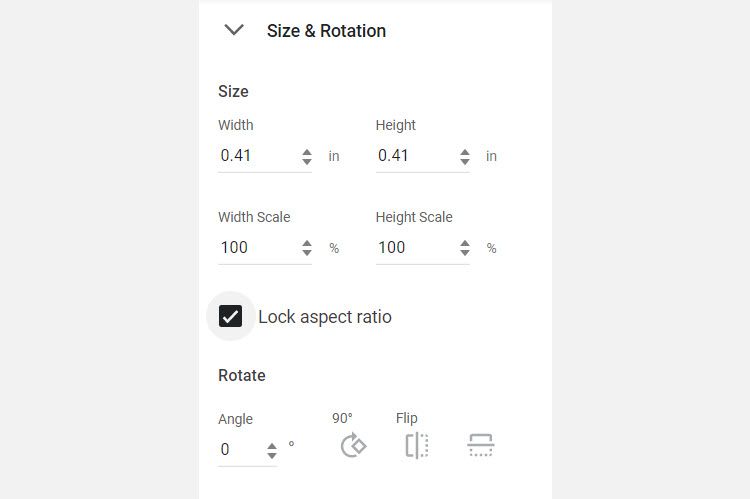Uncheck Lock aspect ratio checkbox
The width and height of the screenshot is (750, 499).
231,317
